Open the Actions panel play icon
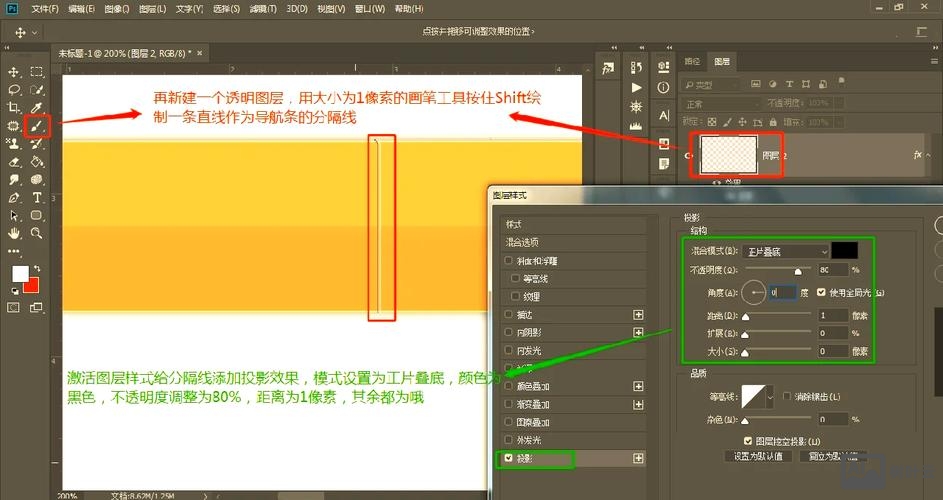 point(636,87)
